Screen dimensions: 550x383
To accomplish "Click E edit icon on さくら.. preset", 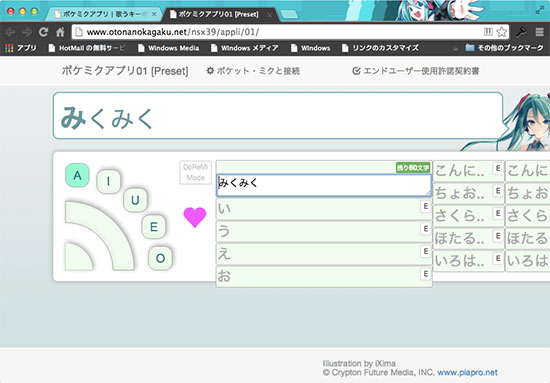I will click(498, 213).
